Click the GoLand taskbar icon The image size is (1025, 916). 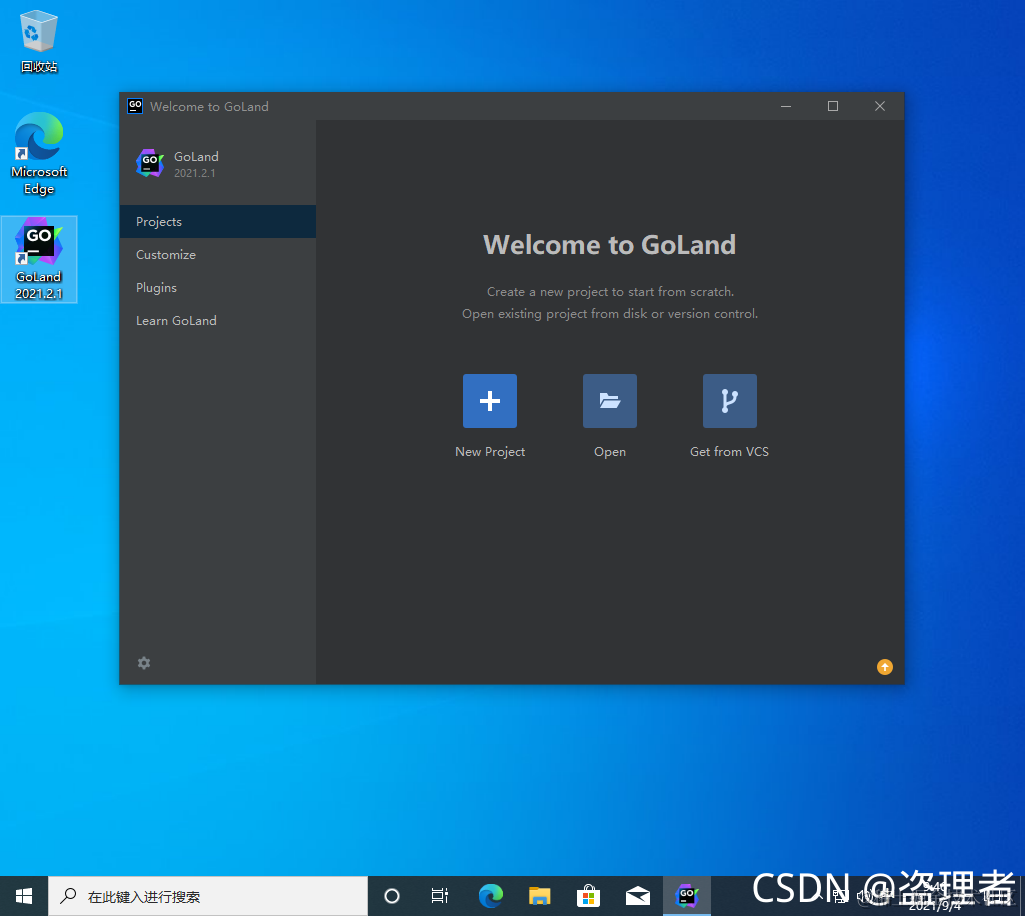(x=687, y=896)
